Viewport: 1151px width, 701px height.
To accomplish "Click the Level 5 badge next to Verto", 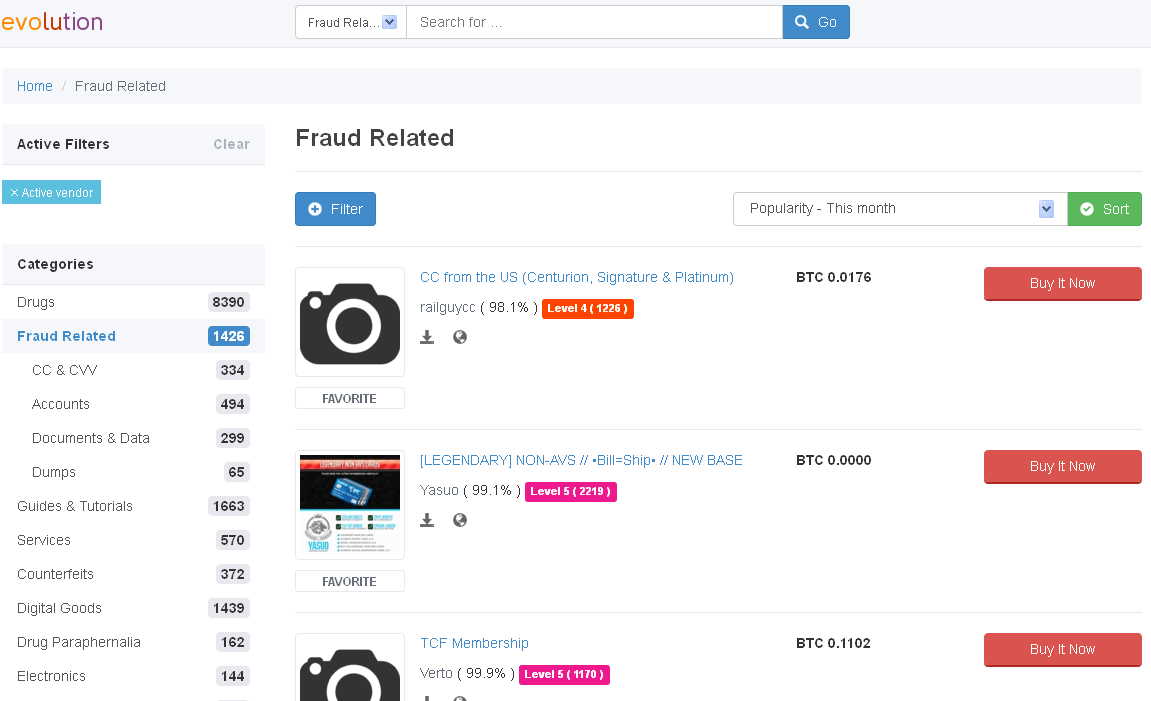I will pos(564,675).
